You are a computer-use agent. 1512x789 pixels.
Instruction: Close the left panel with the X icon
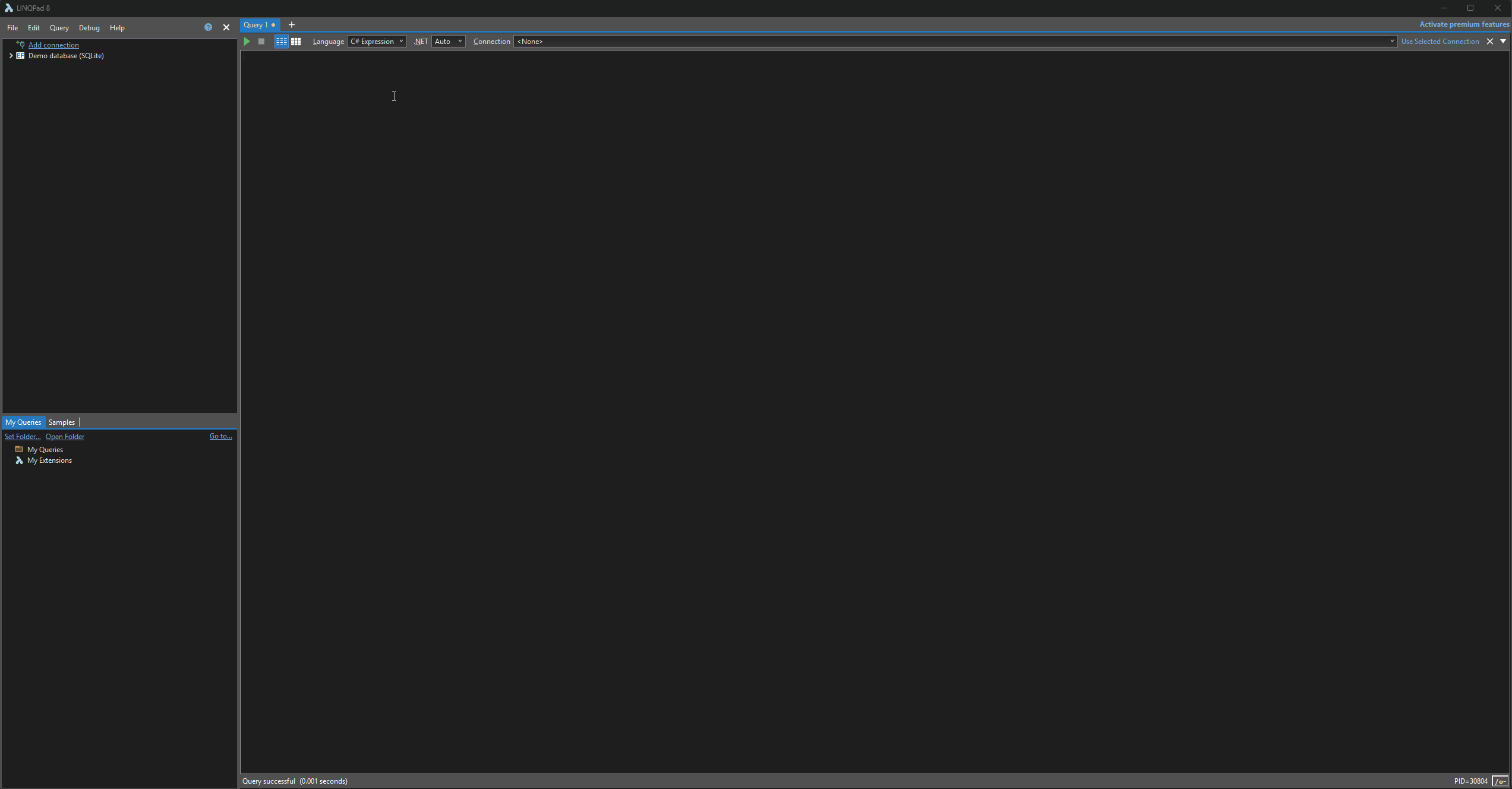click(226, 27)
